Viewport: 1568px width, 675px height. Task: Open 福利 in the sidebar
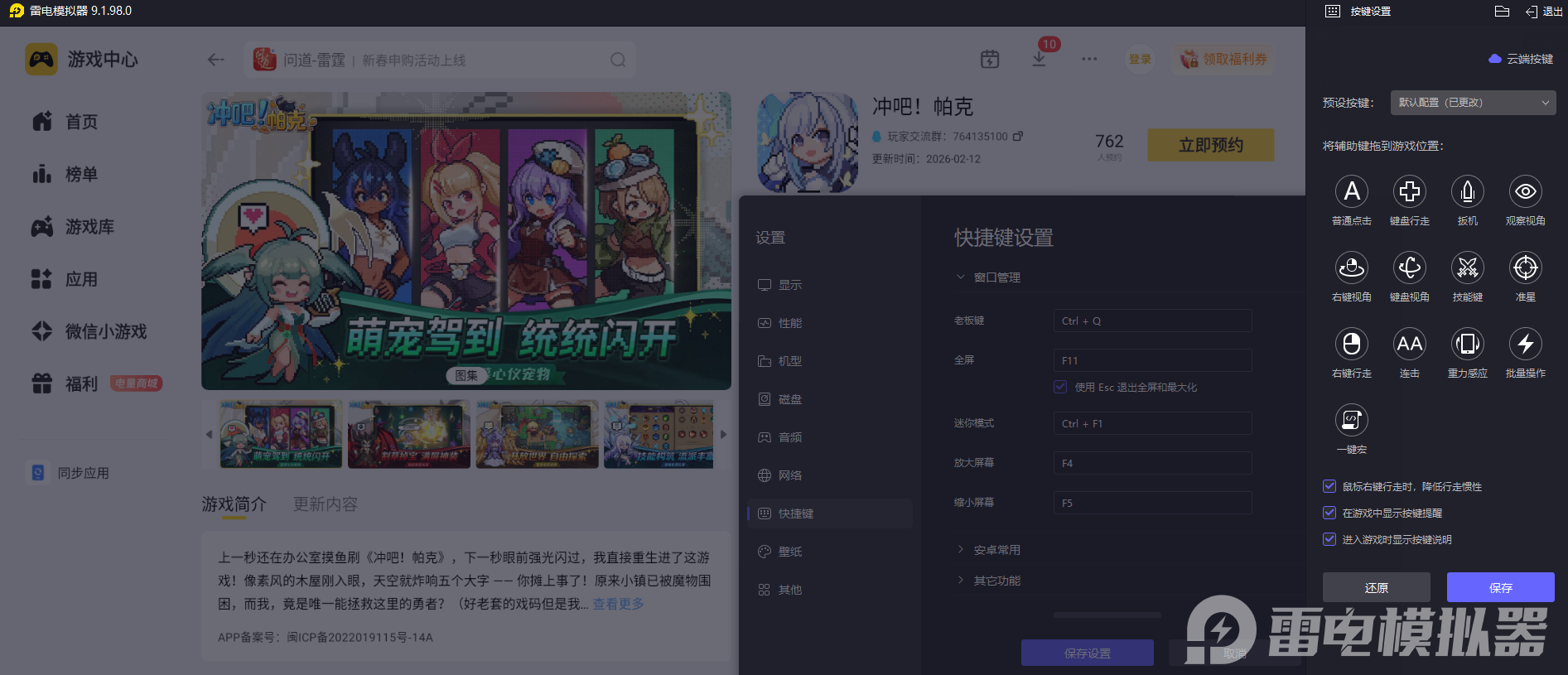click(65, 383)
